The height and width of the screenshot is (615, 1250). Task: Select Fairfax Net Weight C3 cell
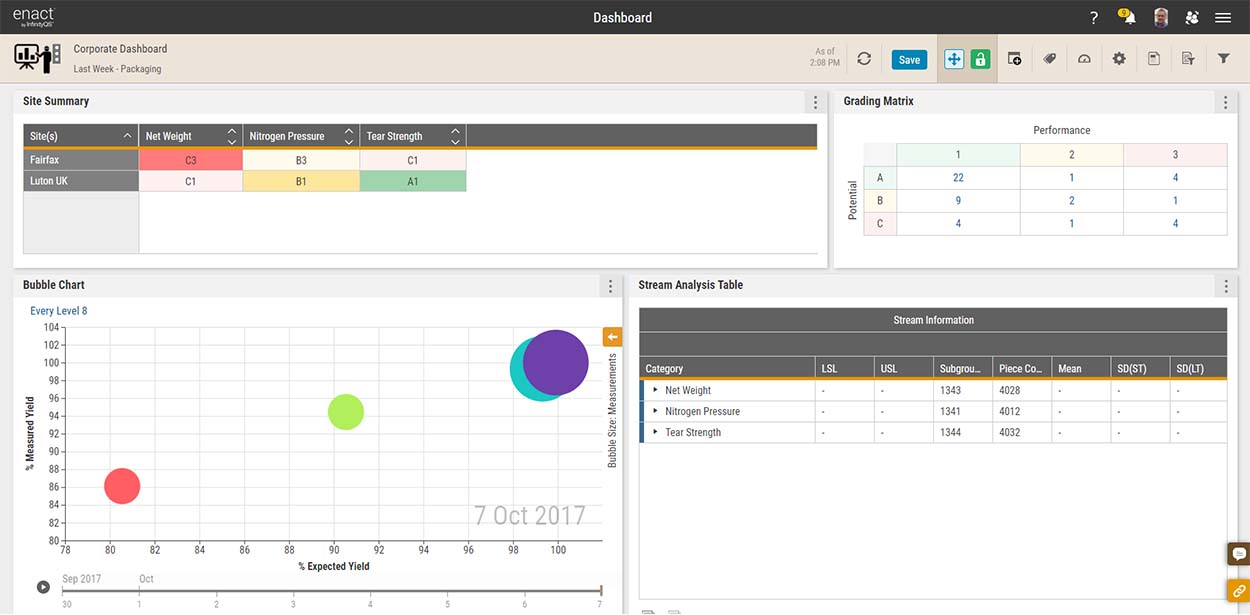pos(190,160)
